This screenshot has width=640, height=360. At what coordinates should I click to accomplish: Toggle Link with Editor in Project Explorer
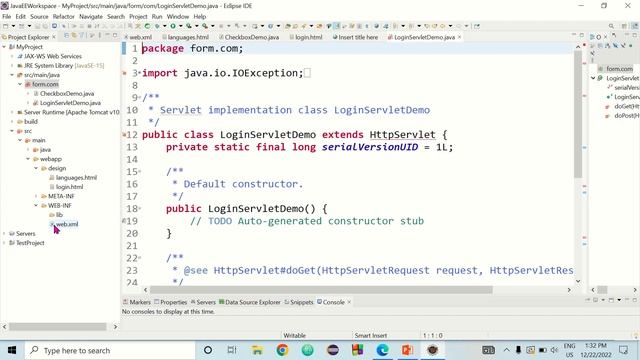coord(74,36)
